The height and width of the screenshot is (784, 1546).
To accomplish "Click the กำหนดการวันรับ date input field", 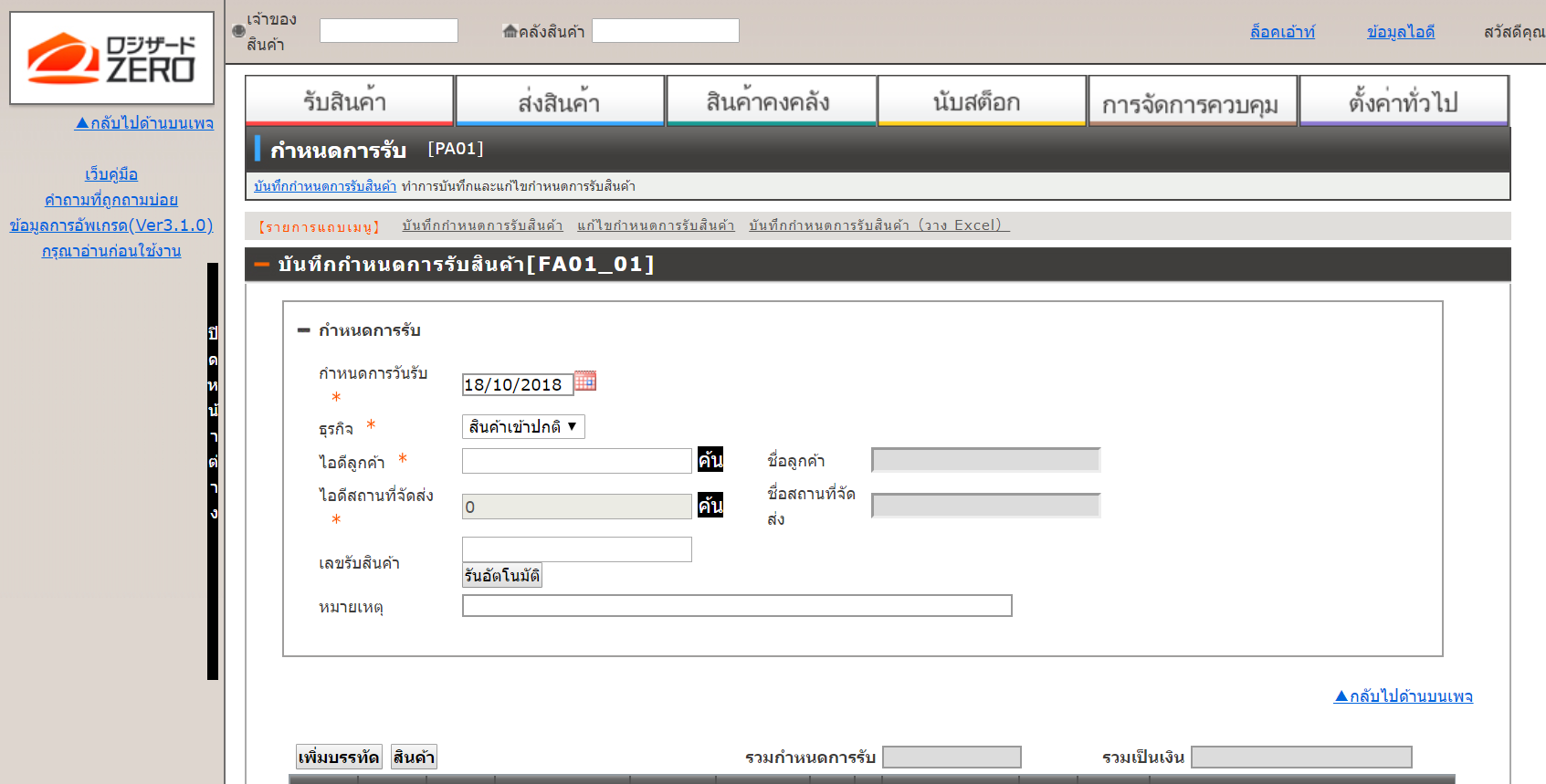I will click(x=517, y=384).
